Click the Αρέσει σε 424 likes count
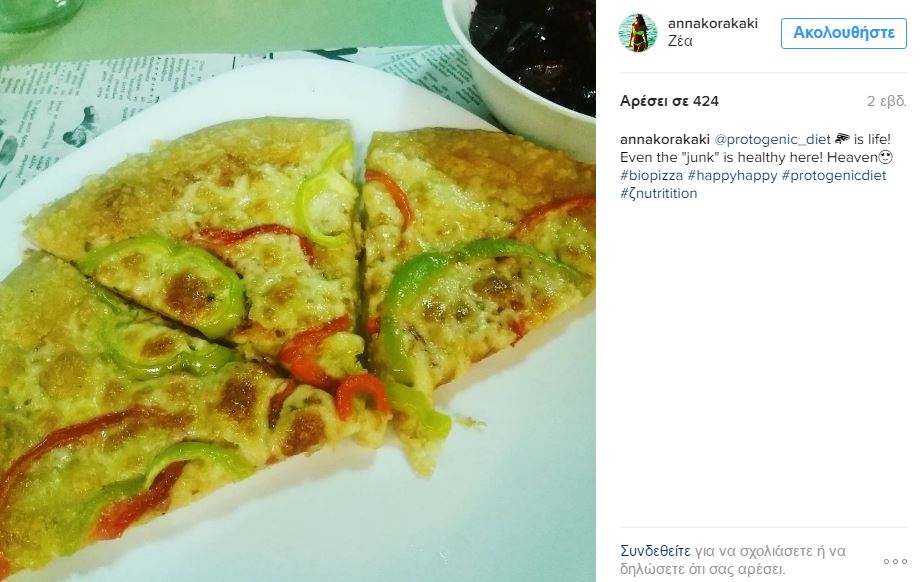The image size is (920, 582). click(669, 101)
